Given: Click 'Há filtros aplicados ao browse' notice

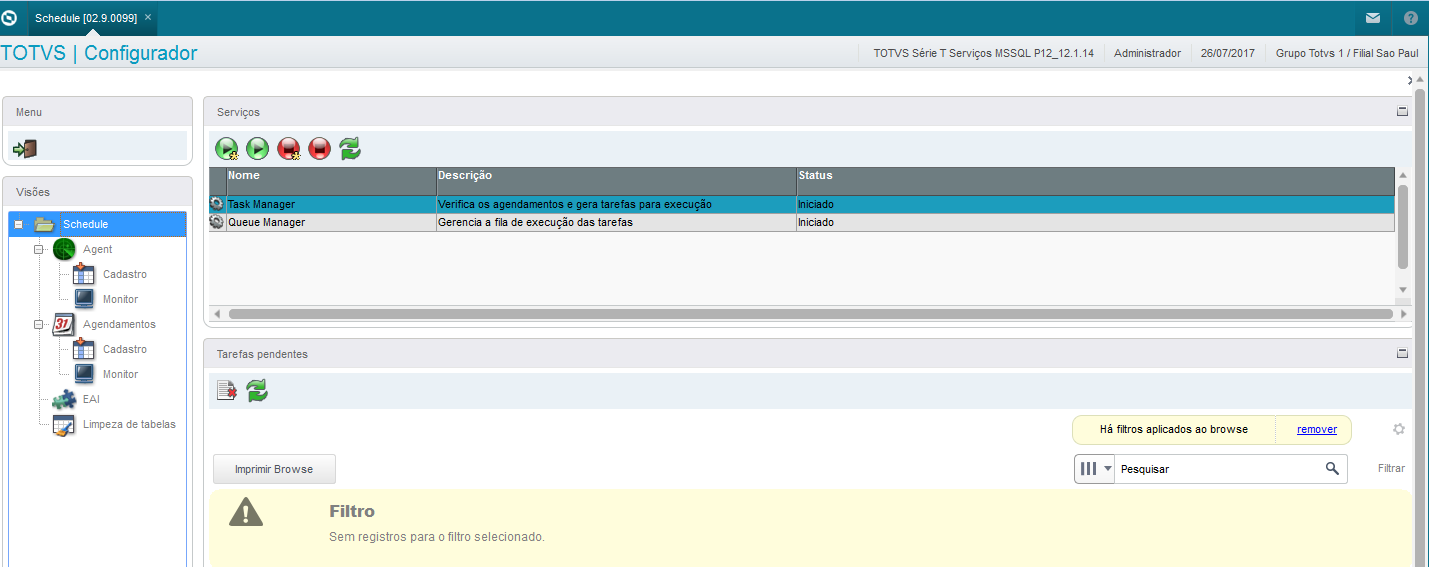Looking at the screenshot, I should [1174, 429].
